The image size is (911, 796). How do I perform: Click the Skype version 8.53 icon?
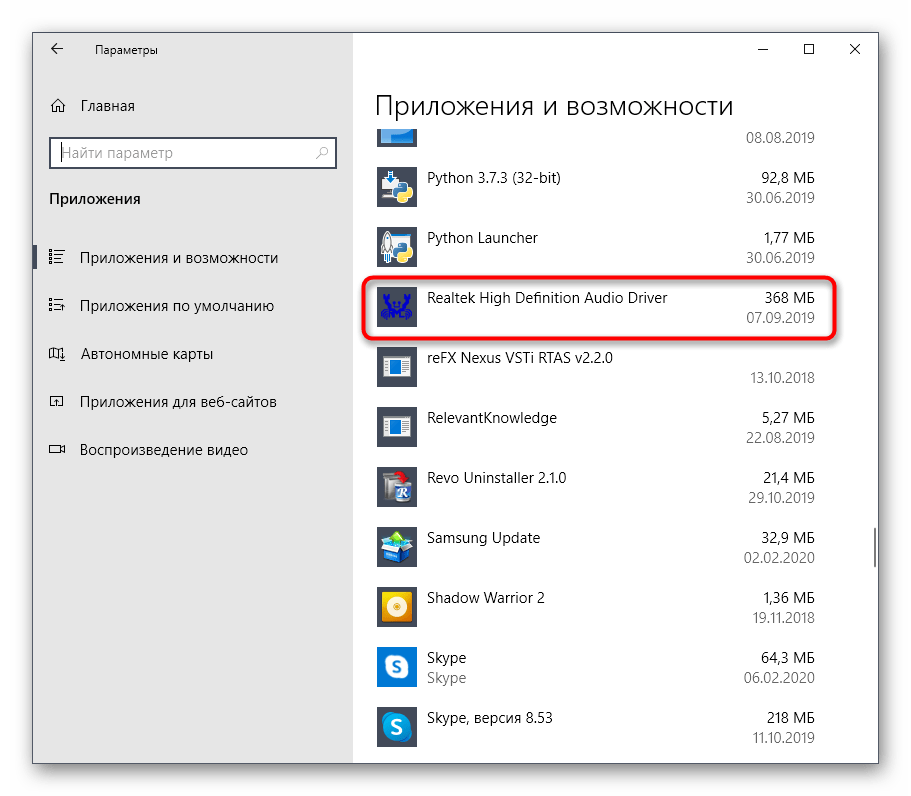tap(397, 727)
